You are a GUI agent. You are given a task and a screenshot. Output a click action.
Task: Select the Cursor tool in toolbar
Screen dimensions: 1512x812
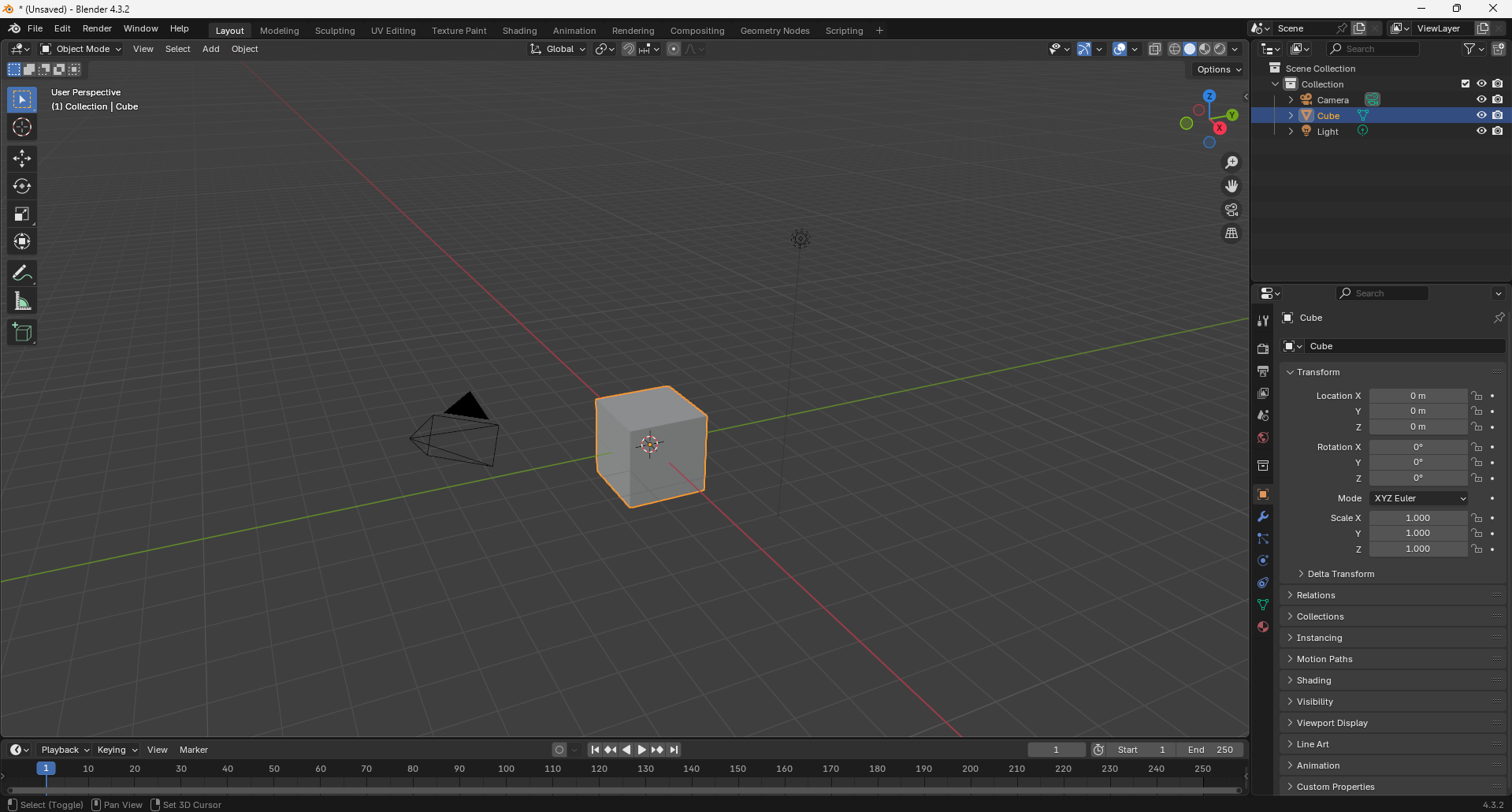click(x=22, y=127)
